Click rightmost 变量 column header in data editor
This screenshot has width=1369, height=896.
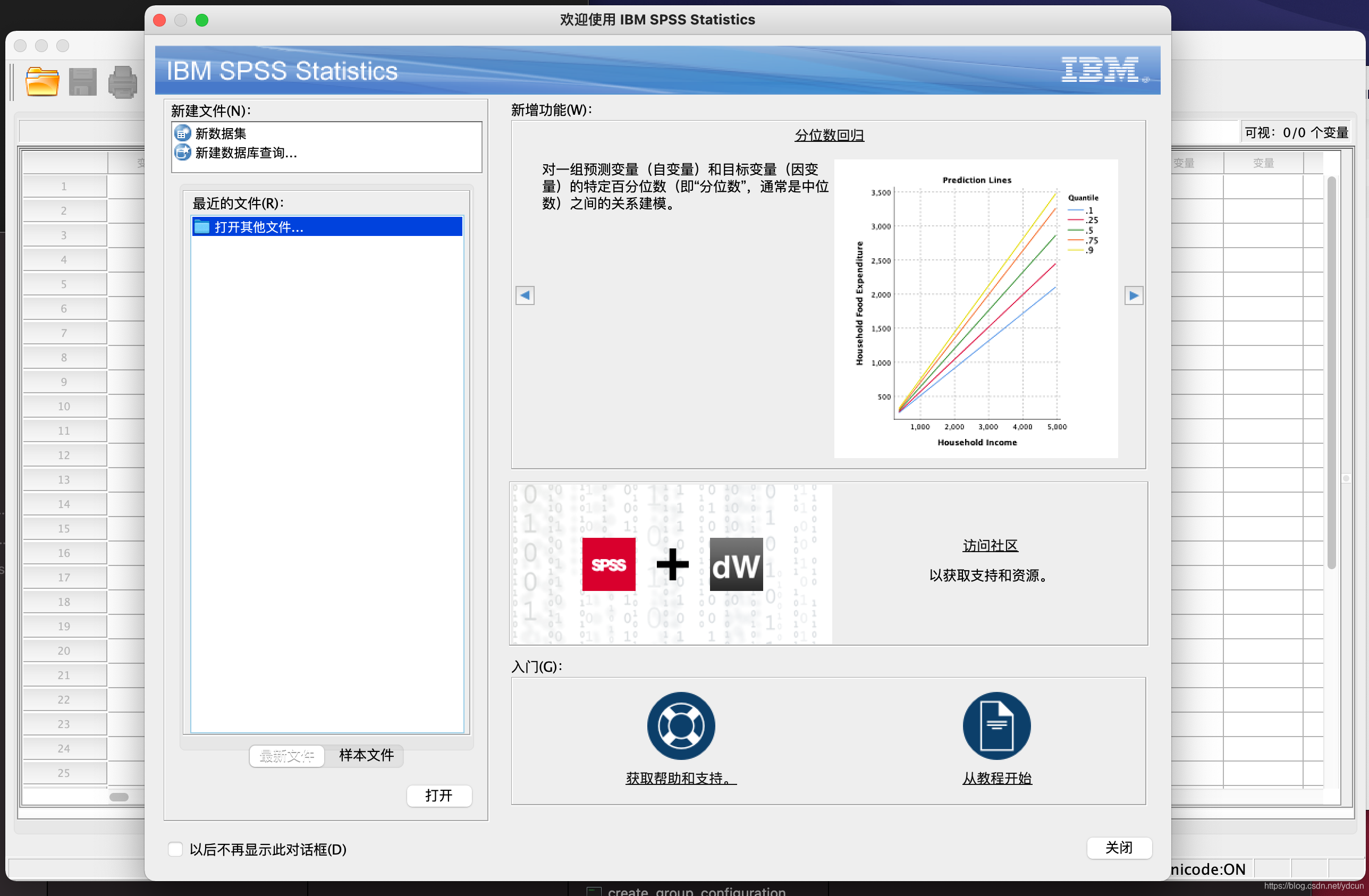pos(1263,163)
